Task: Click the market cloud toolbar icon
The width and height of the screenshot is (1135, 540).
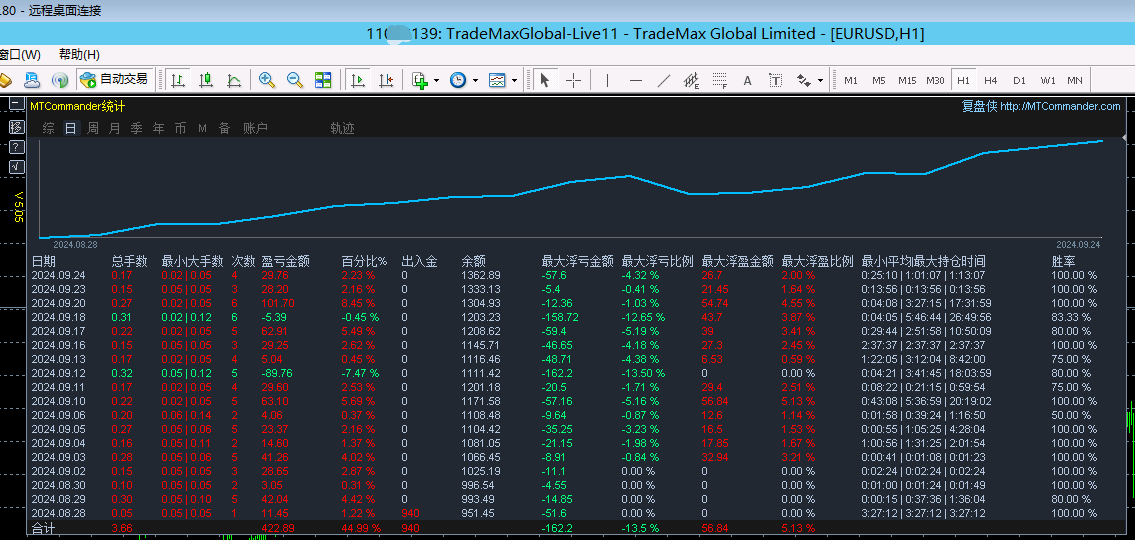Action: [x=33, y=80]
